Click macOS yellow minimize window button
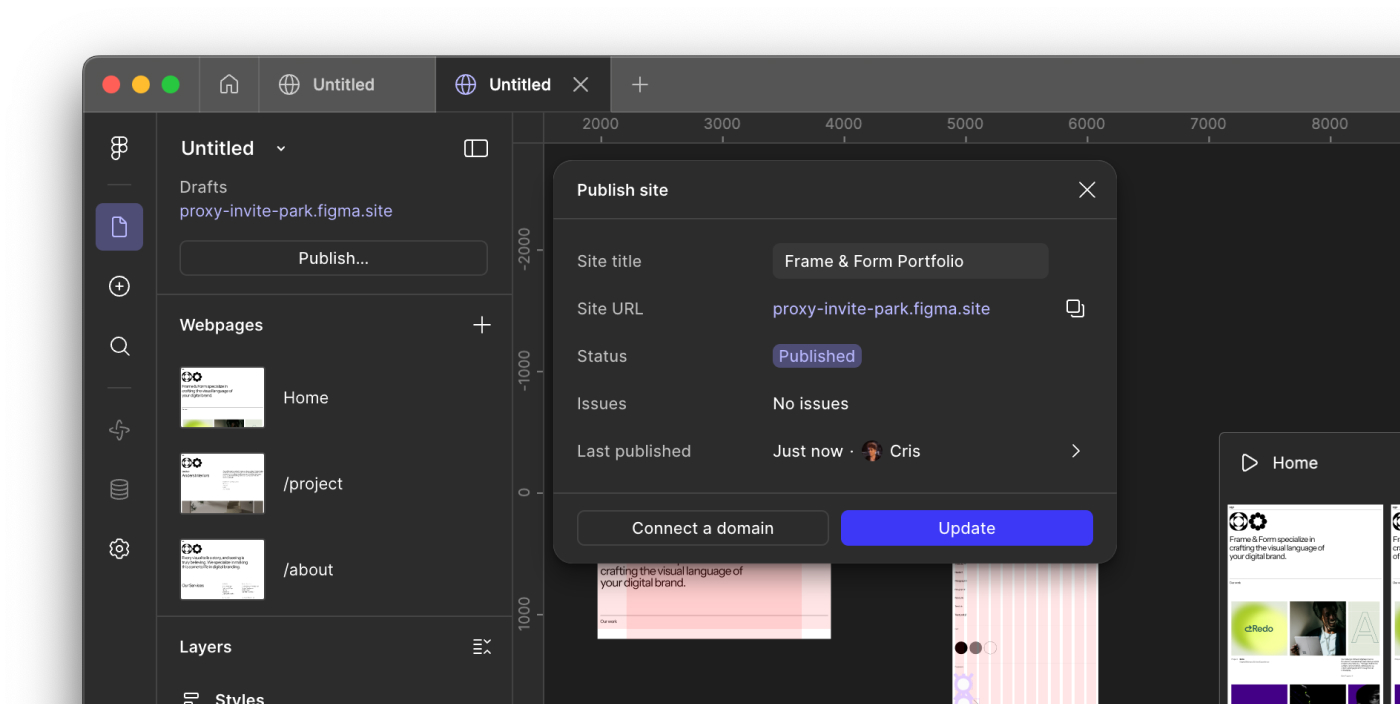This screenshot has height=704, width=1400. [141, 84]
